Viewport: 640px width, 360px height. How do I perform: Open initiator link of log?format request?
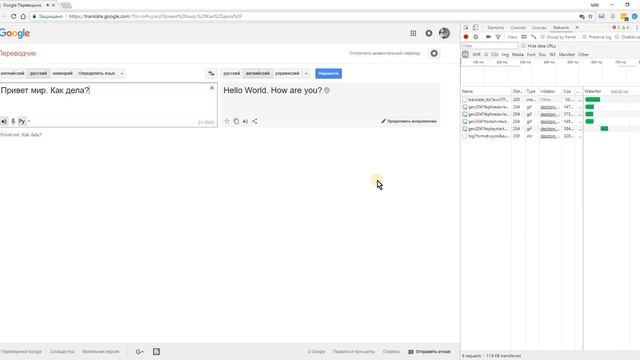point(549,136)
